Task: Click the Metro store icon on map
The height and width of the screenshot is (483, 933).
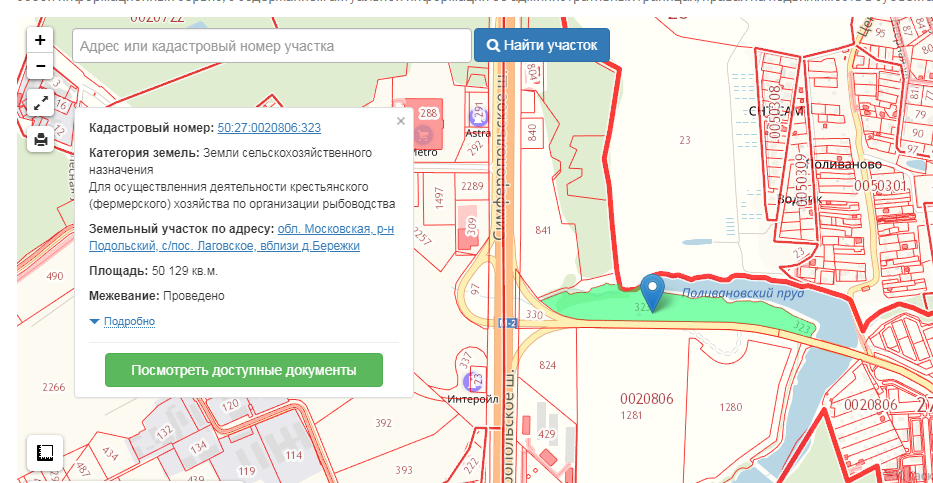Action: click(x=426, y=132)
